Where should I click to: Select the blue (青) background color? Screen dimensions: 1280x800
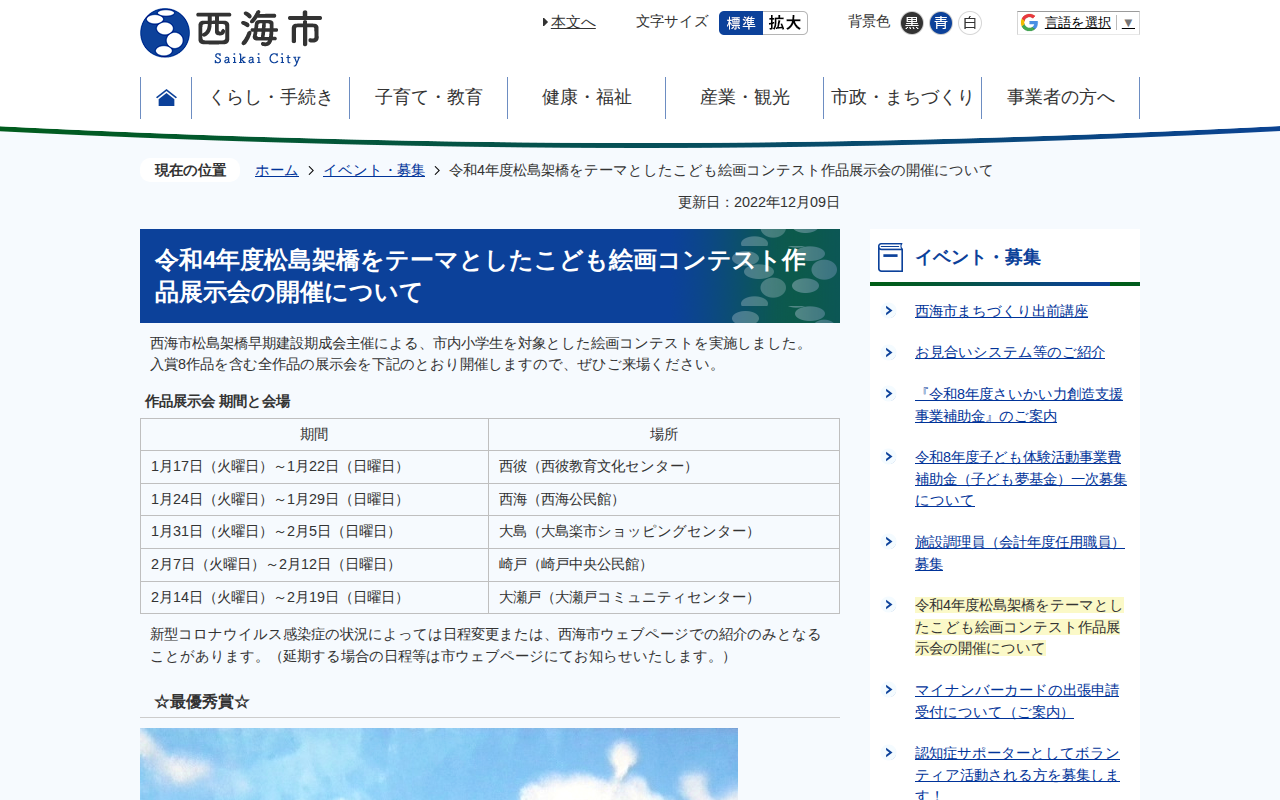tap(940, 23)
